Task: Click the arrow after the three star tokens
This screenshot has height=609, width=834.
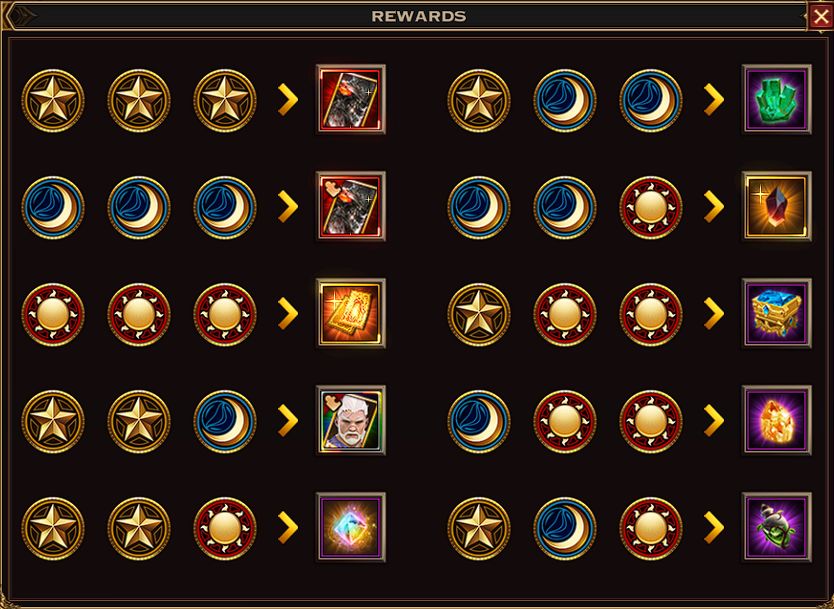Action: [x=288, y=100]
